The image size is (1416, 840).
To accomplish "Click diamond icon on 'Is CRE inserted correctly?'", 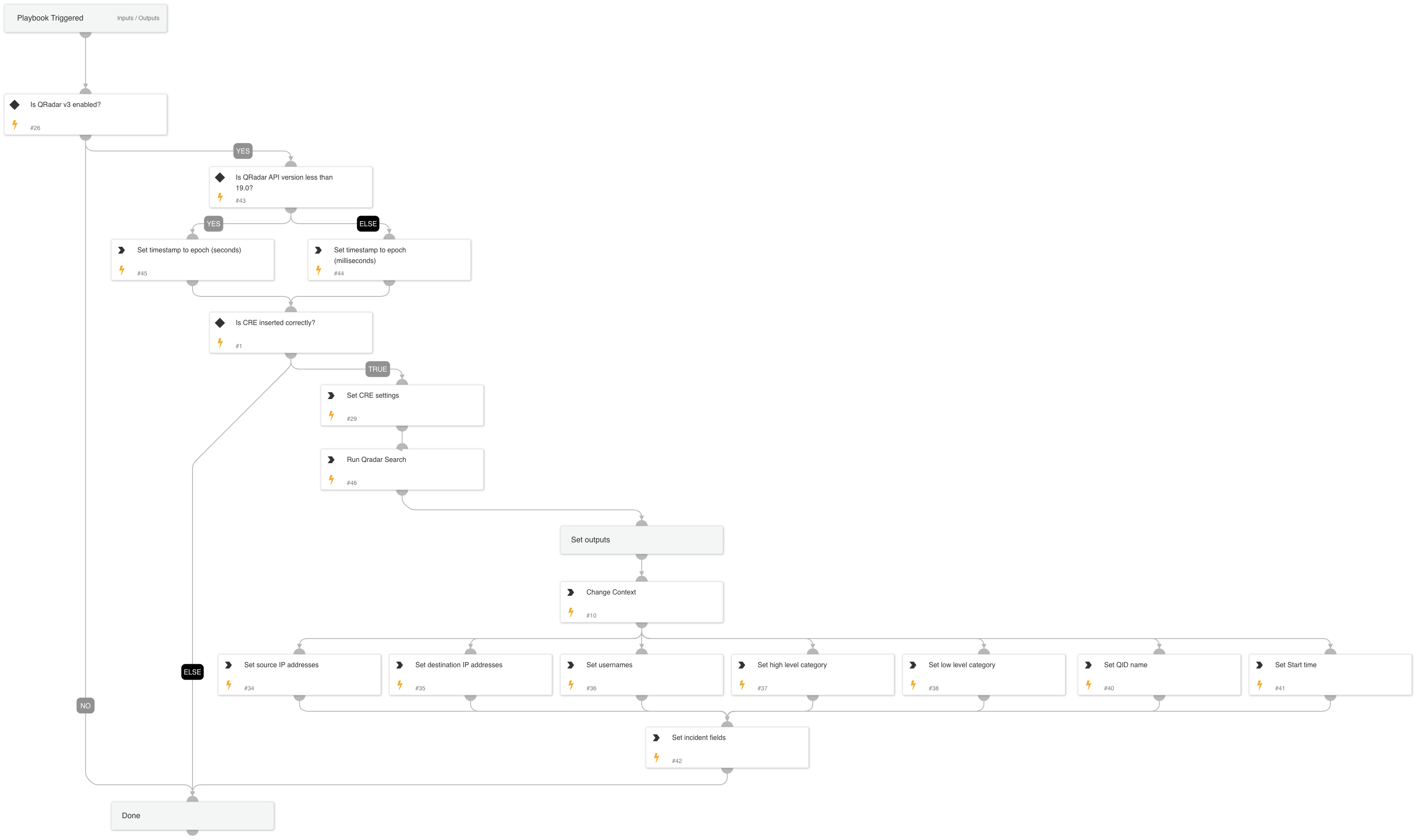I will tap(220, 322).
